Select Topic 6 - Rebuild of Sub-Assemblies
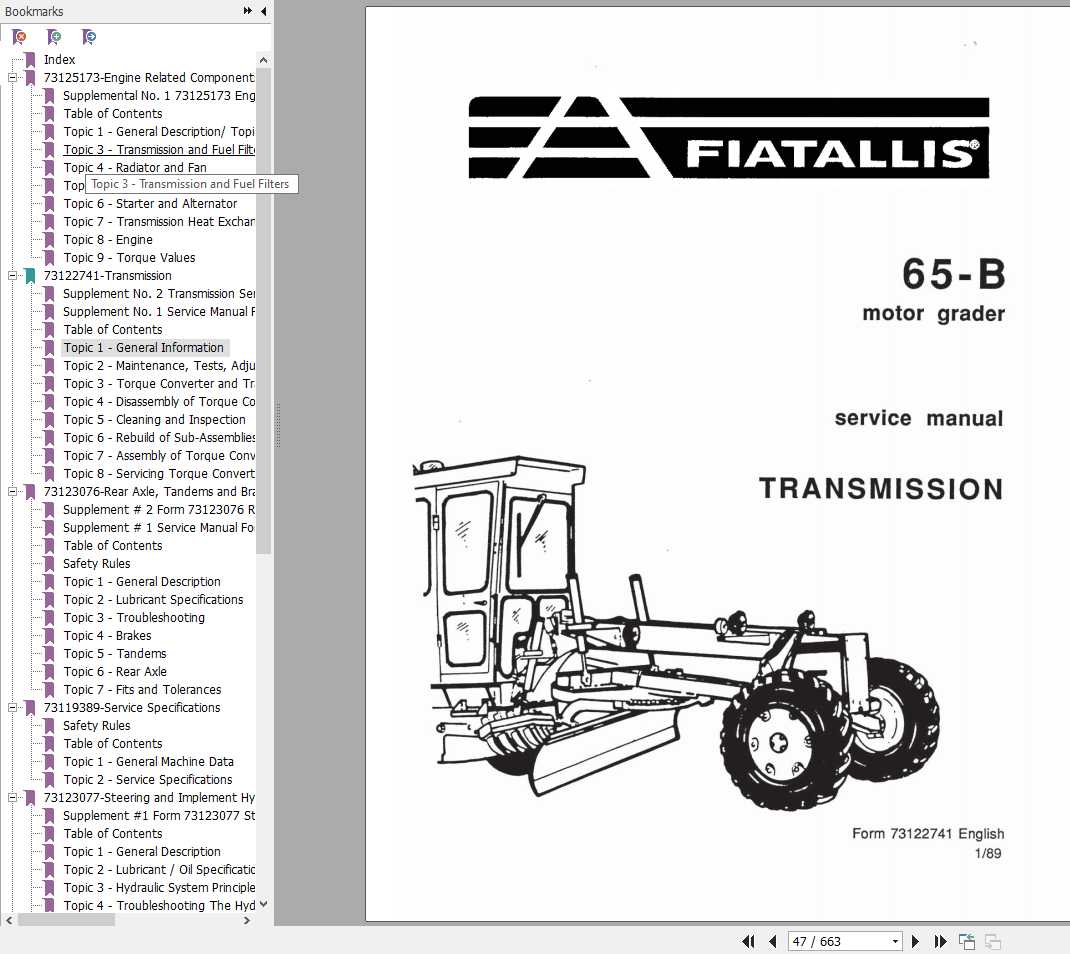The height and width of the screenshot is (954, 1070). (x=159, y=437)
